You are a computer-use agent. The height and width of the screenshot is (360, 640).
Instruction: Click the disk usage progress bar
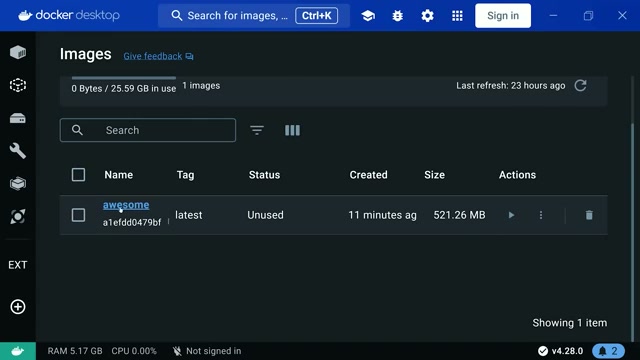tap(124, 78)
